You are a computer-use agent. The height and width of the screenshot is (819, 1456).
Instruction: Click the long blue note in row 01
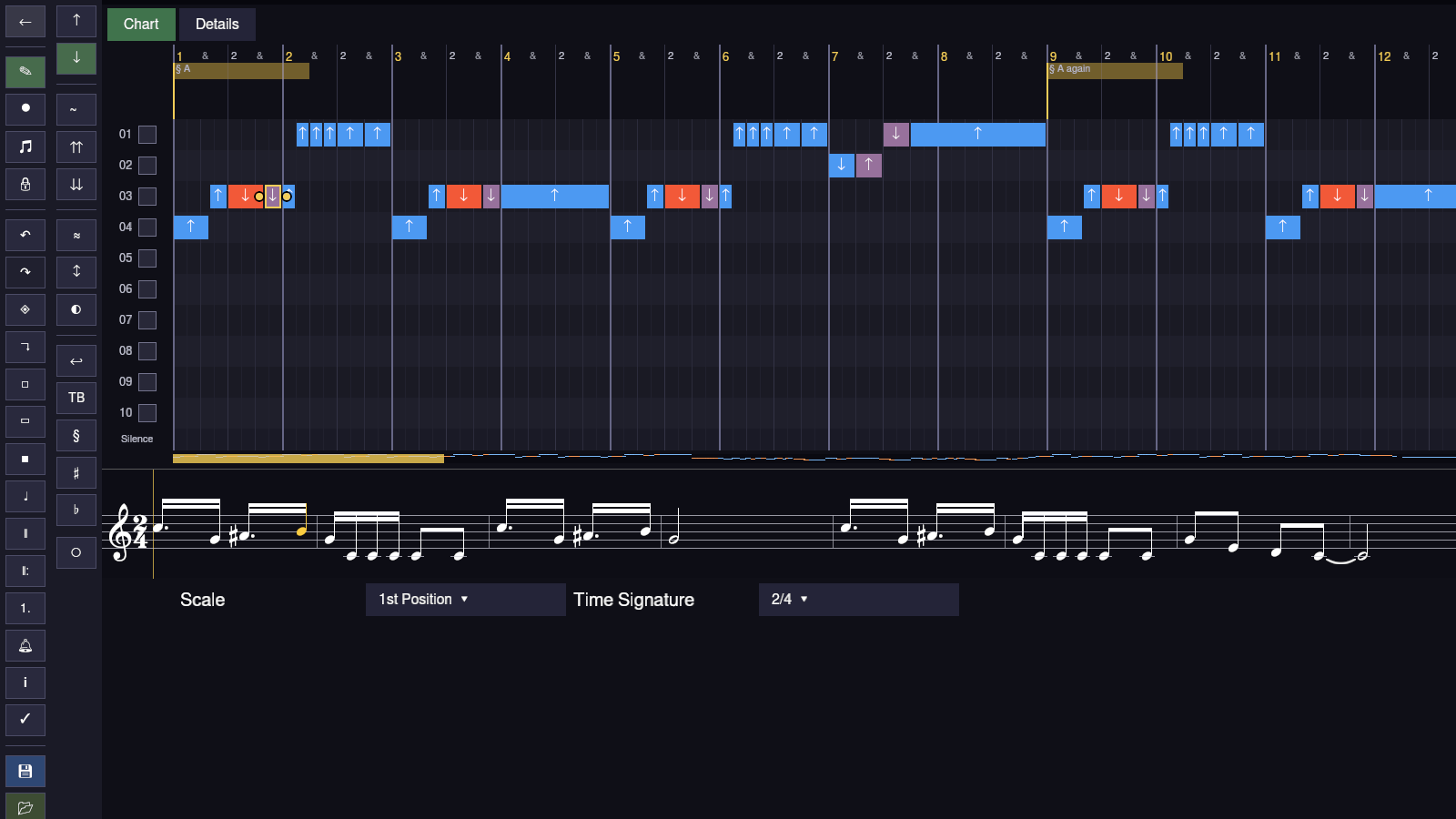978,135
